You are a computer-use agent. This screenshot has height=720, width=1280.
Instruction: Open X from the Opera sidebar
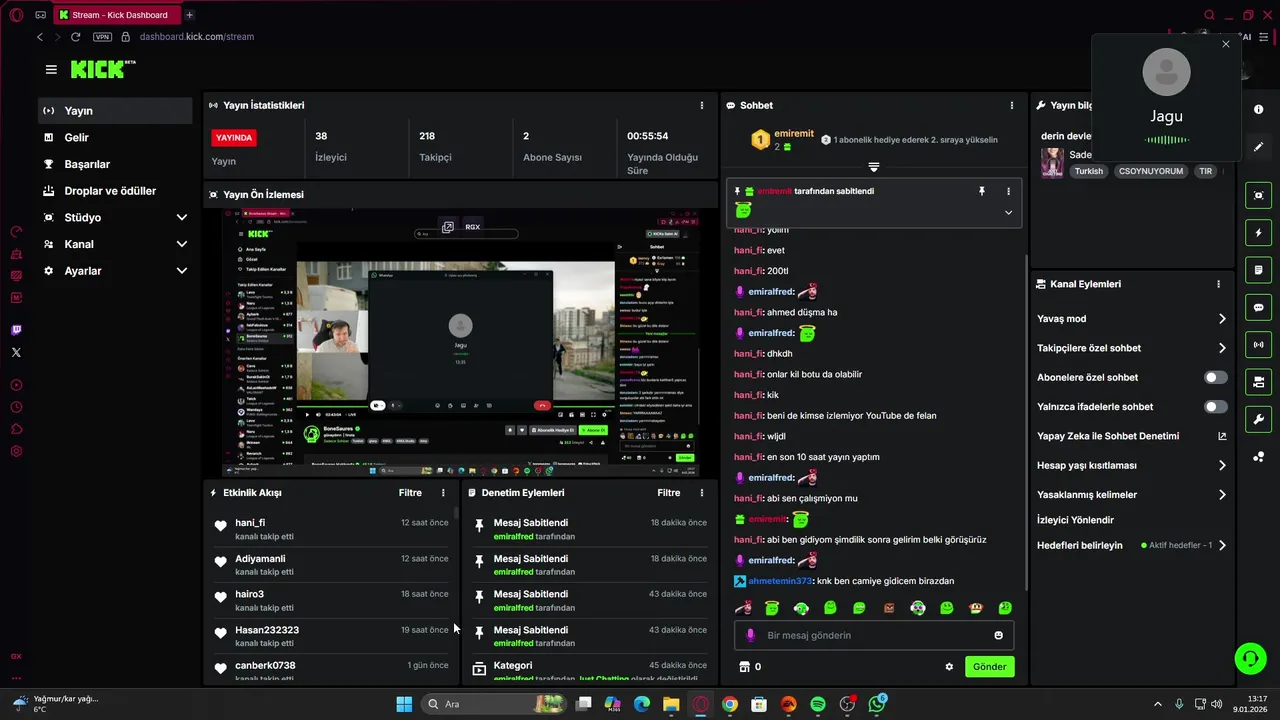point(16,352)
